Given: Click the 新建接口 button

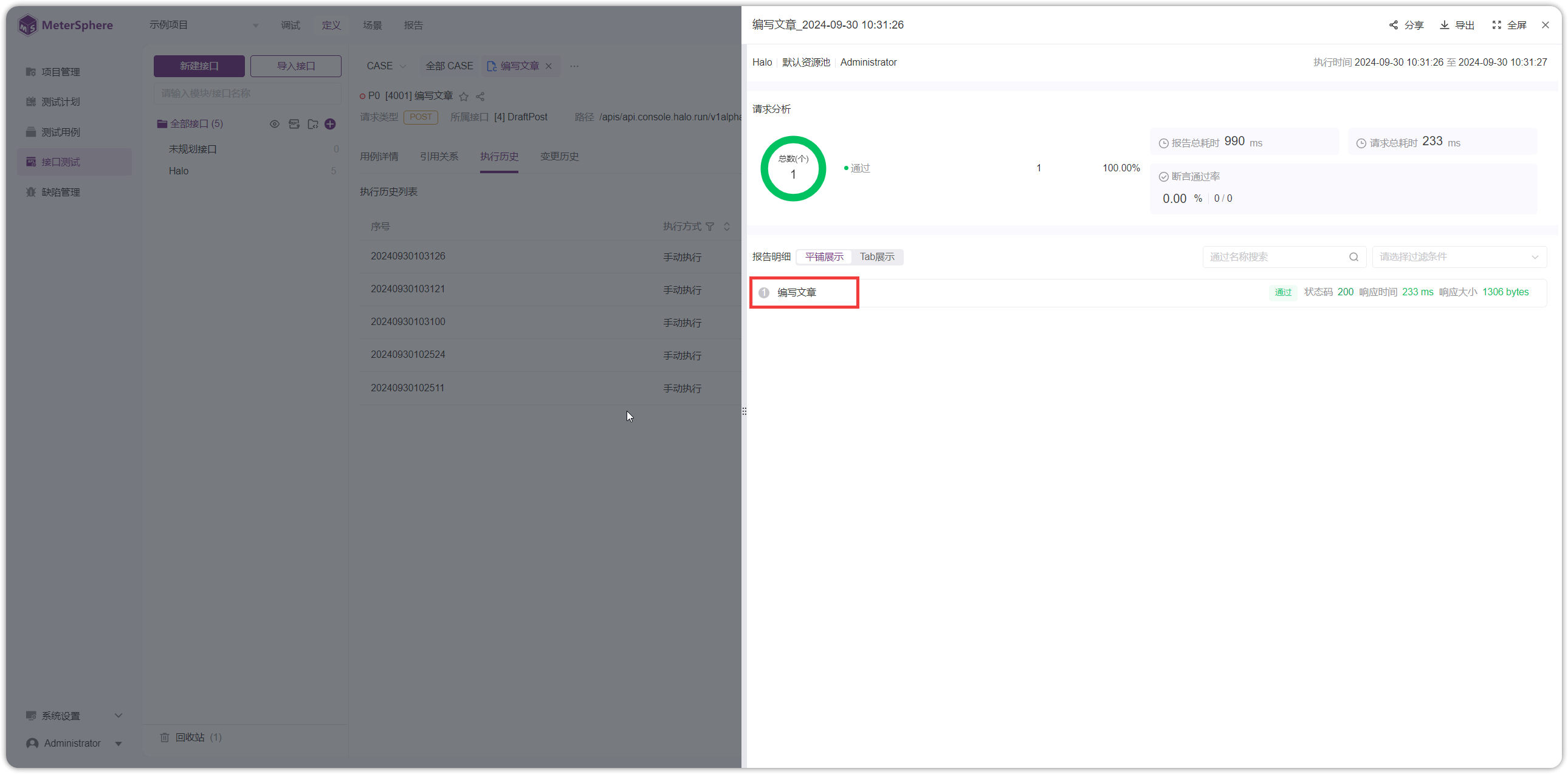Looking at the screenshot, I should click(199, 66).
